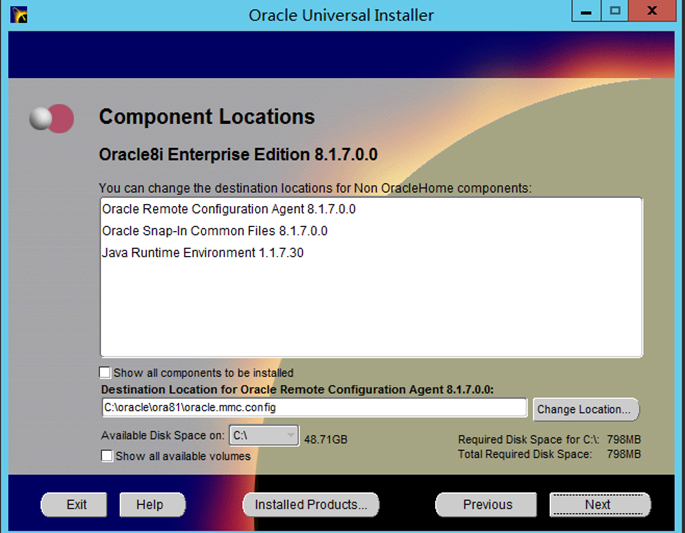Open Help for the installer
Screen dimensions: 685x533
coord(152,505)
